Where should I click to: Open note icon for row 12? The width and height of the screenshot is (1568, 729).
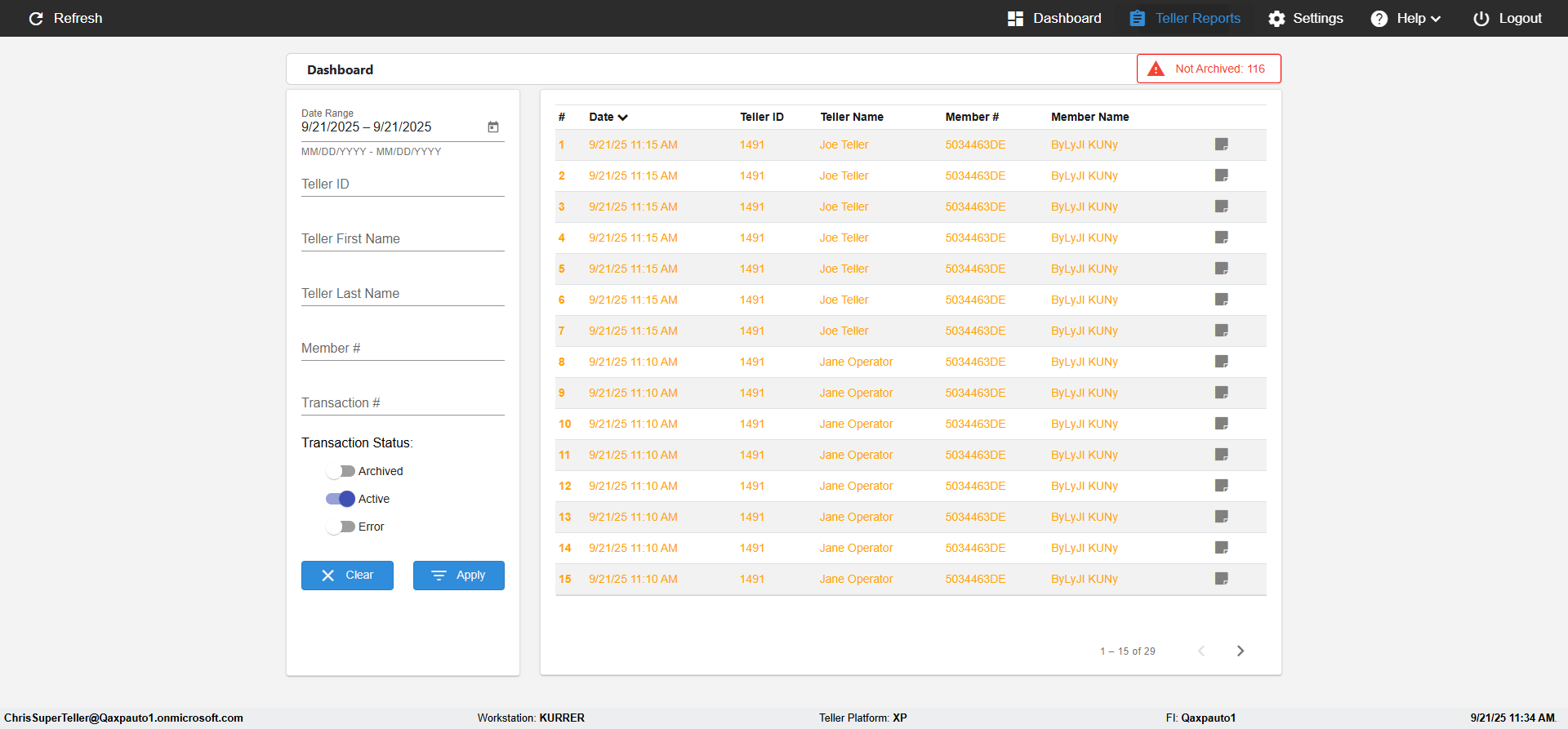pyautogui.click(x=1222, y=486)
